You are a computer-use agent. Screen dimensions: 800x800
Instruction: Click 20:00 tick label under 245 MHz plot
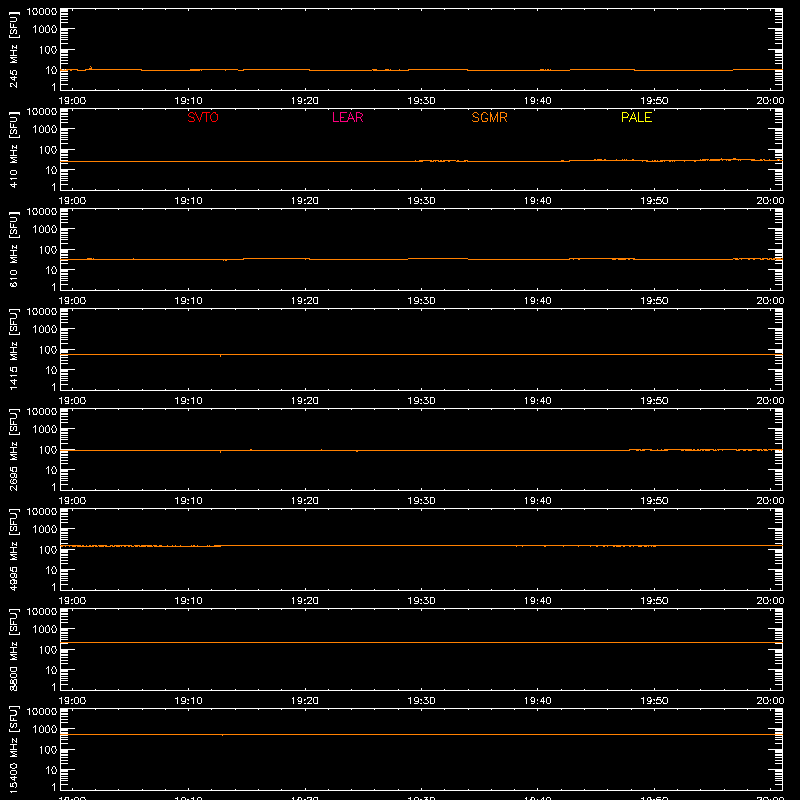tap(770, 101)
